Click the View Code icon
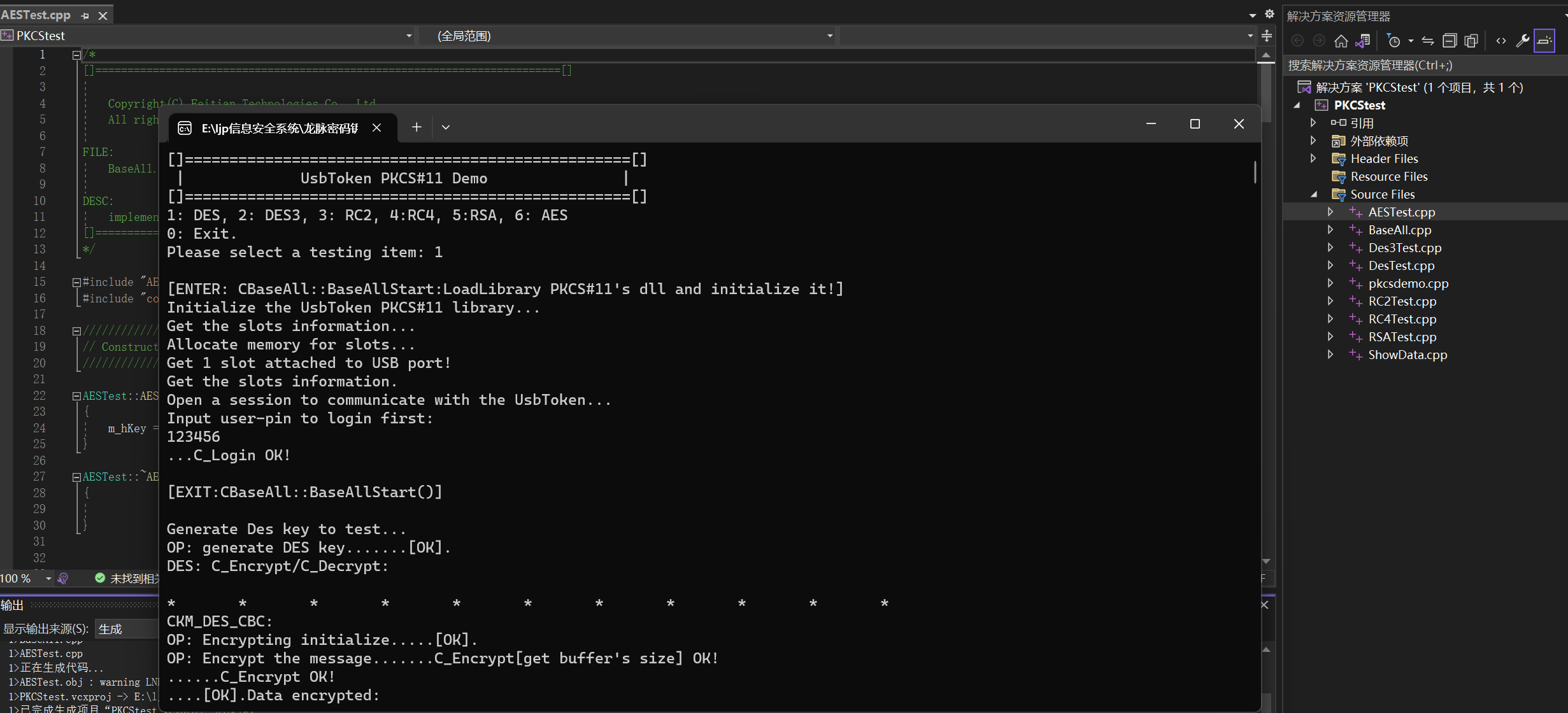Image resolution: width=1568 pixels, height=713 pixels. point(1501,41)
